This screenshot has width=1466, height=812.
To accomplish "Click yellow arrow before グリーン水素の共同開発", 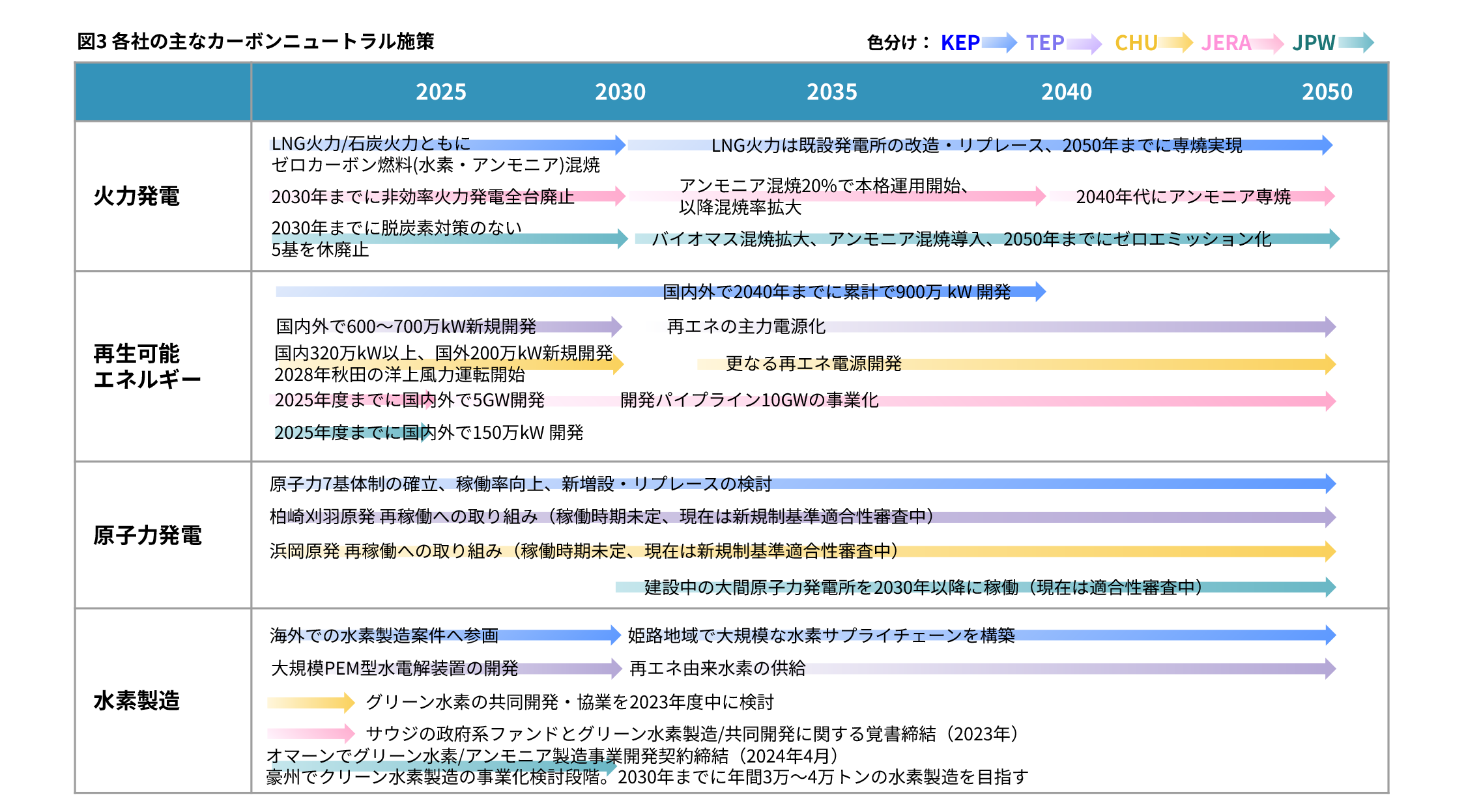I will point(311,703).
